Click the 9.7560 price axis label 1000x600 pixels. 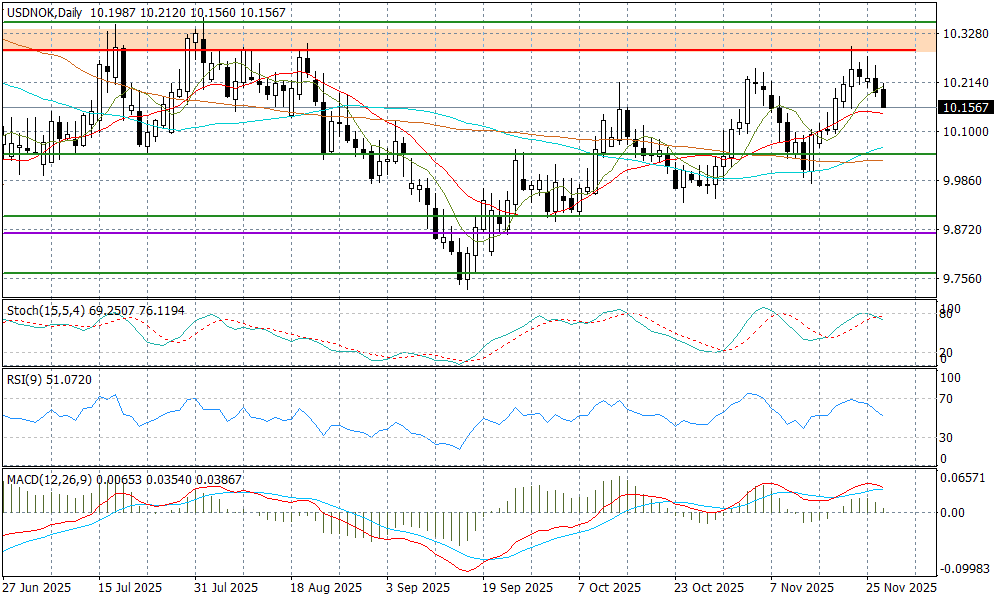pos(964,279)
